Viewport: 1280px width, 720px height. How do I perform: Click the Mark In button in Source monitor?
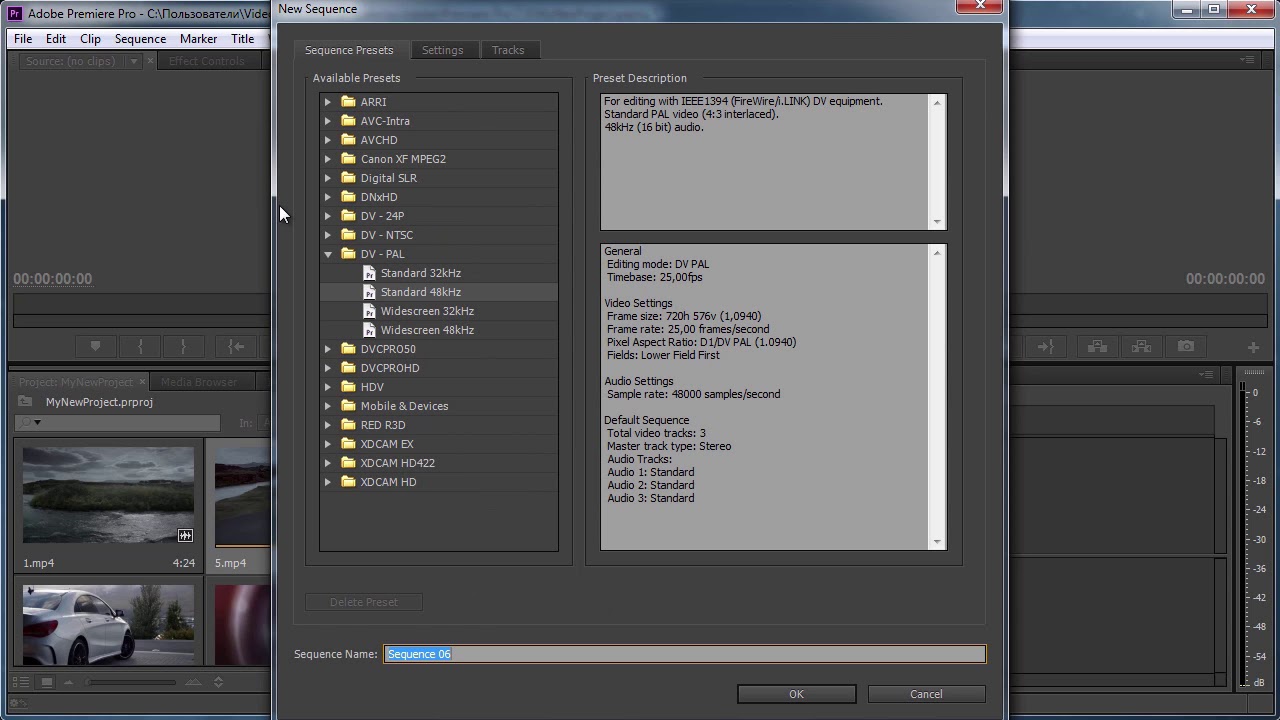[140, 347]
